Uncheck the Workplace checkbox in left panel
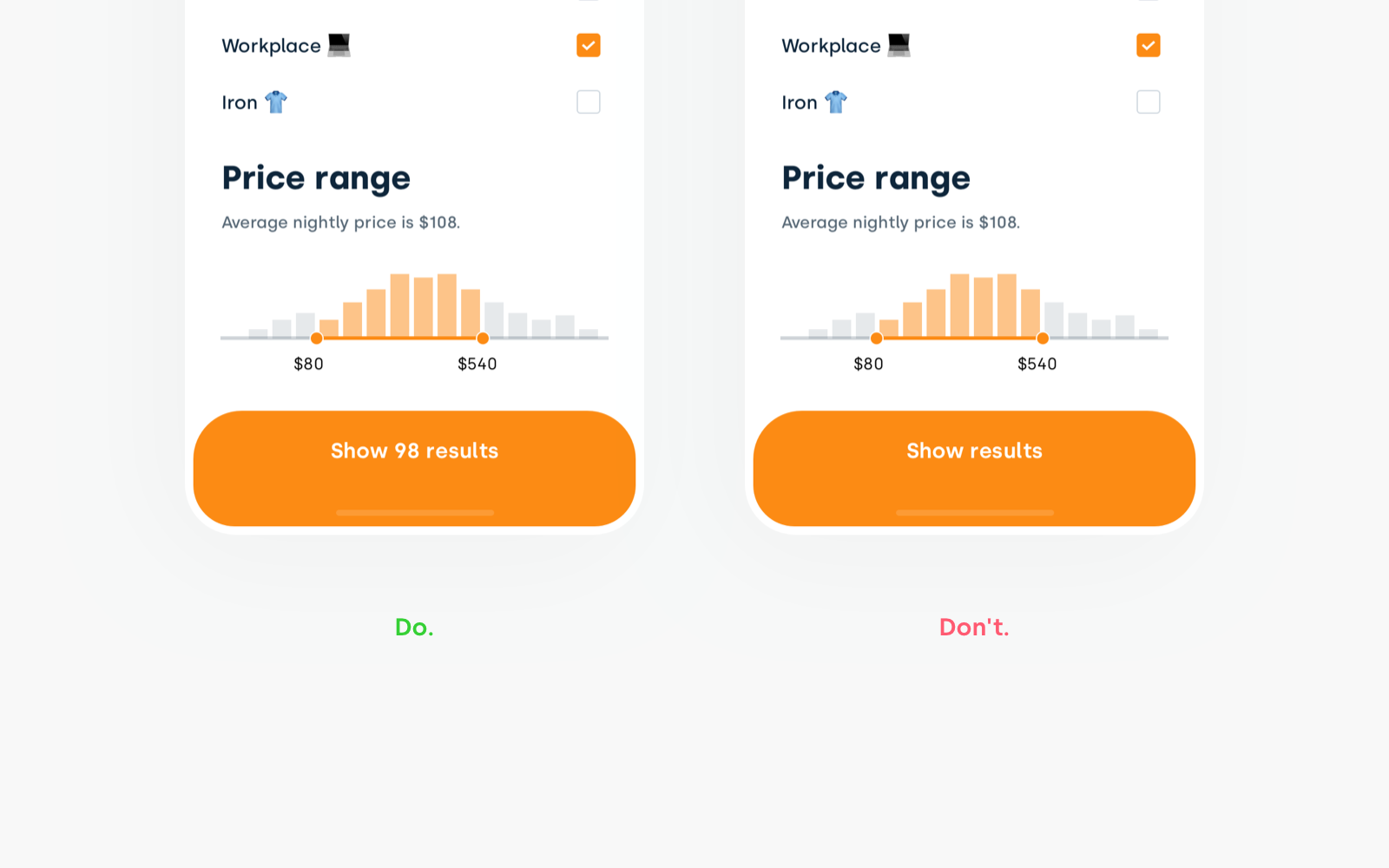Screen dimensions: 1389x868 point(589,45)
